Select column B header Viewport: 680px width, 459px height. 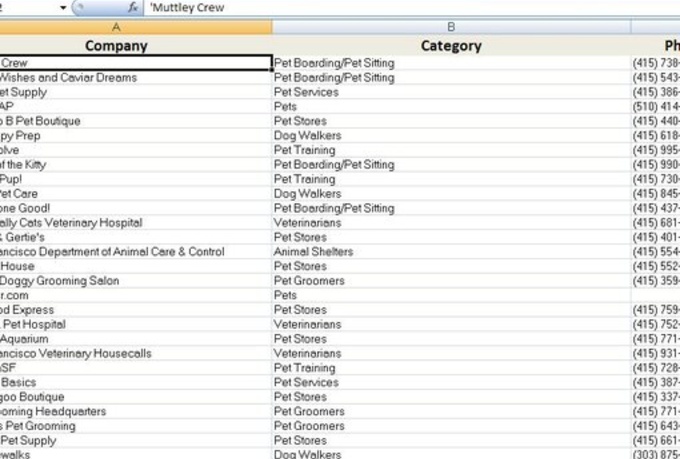pyautogui.click(x=451, y=27)
